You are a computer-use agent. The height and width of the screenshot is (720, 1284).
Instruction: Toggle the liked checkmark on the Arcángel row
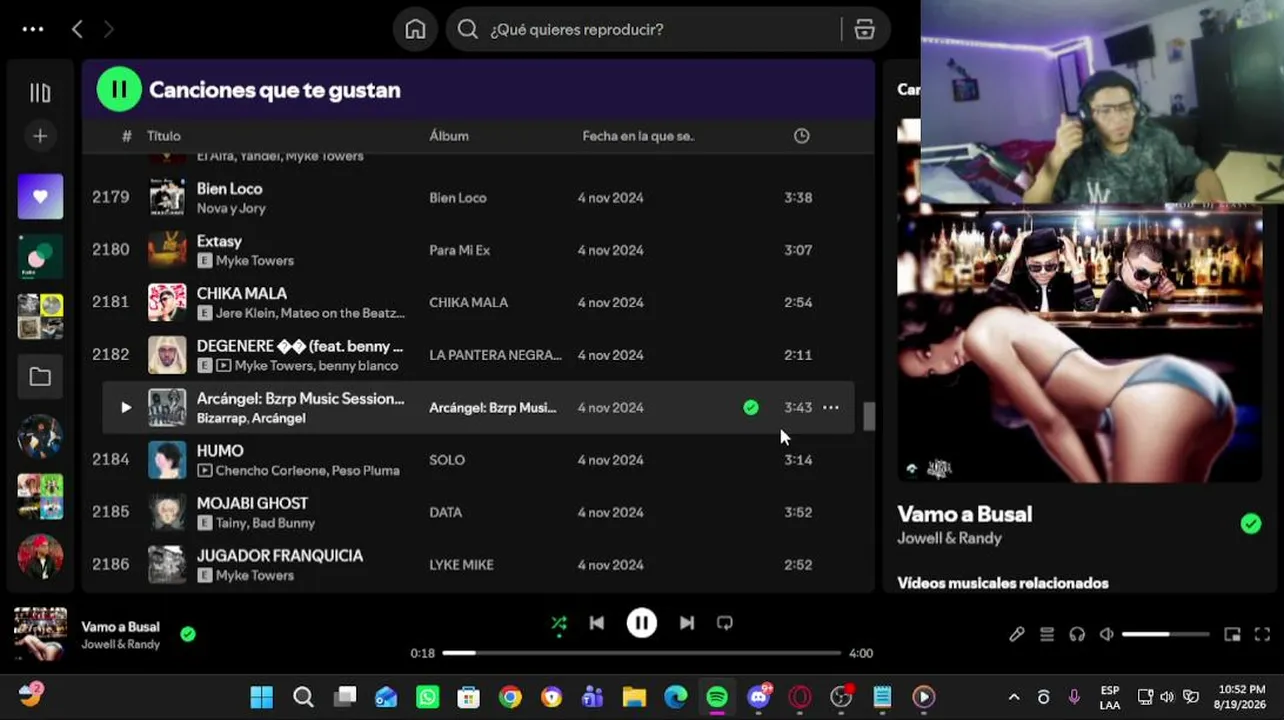751,407
